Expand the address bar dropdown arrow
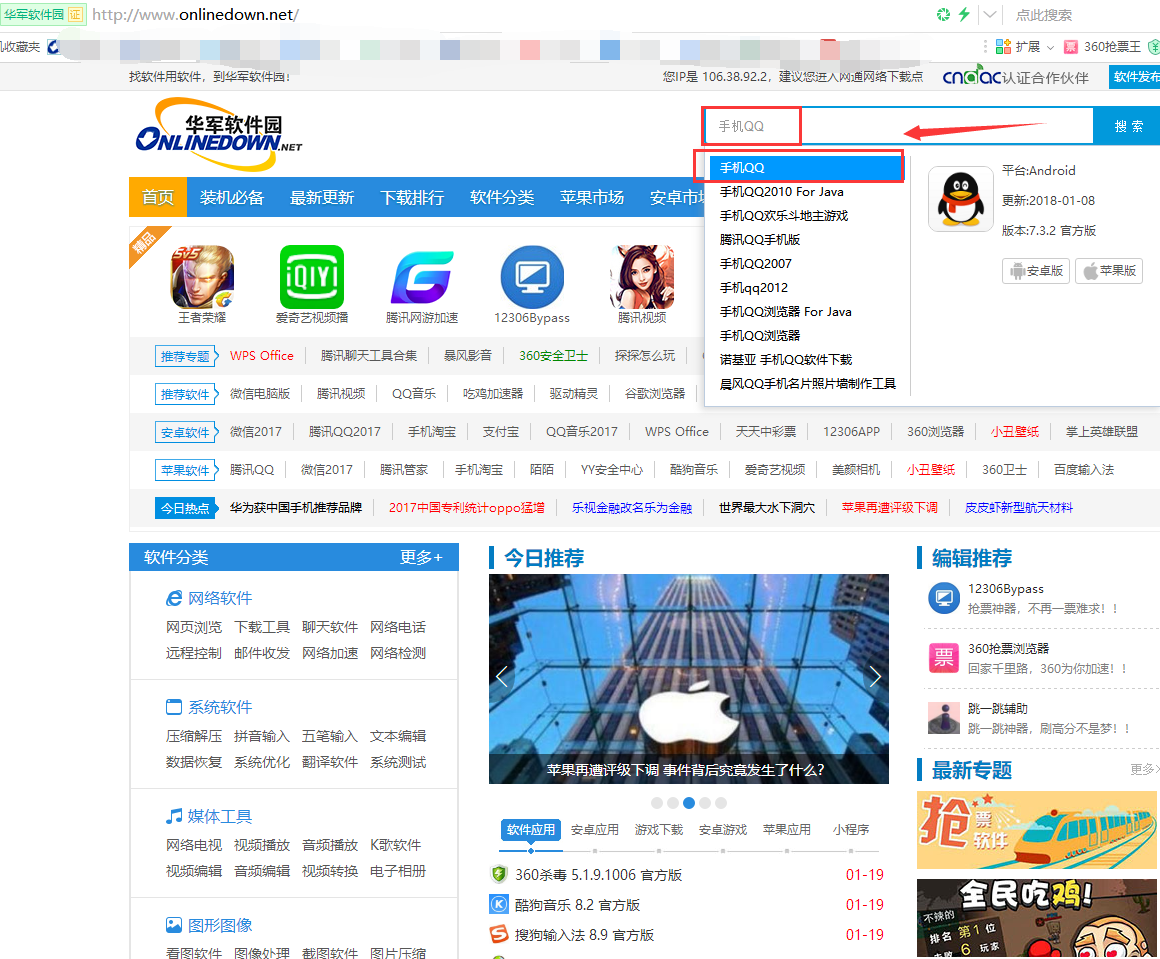 990,14
